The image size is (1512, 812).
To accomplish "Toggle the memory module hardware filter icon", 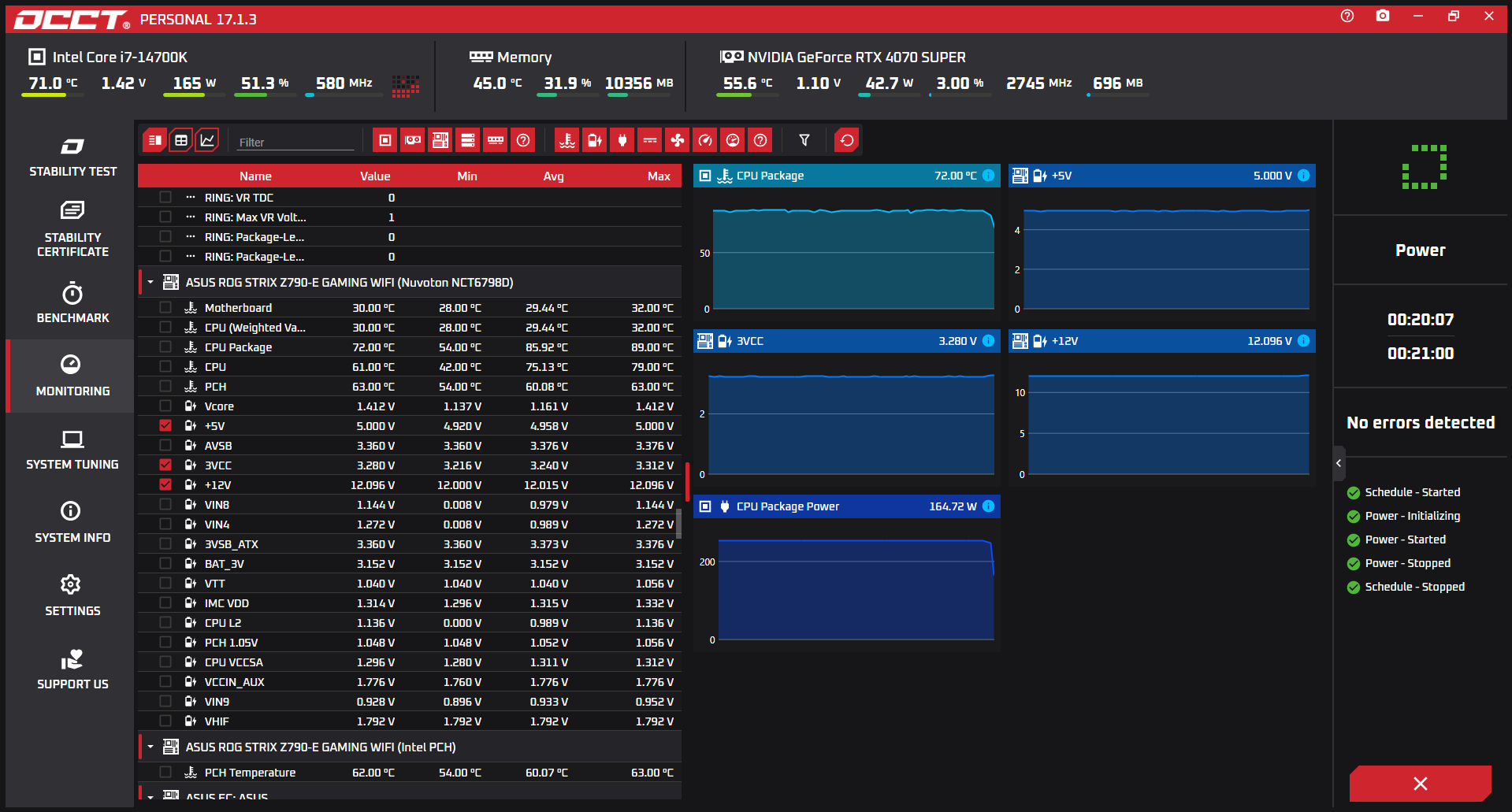I will (496, 140).
